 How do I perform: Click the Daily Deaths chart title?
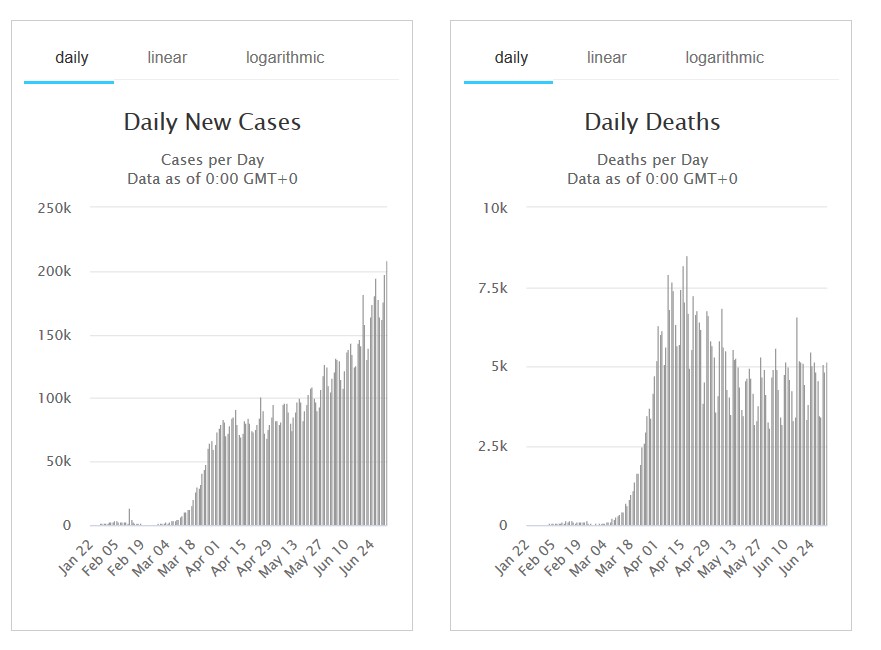point(652,123)
